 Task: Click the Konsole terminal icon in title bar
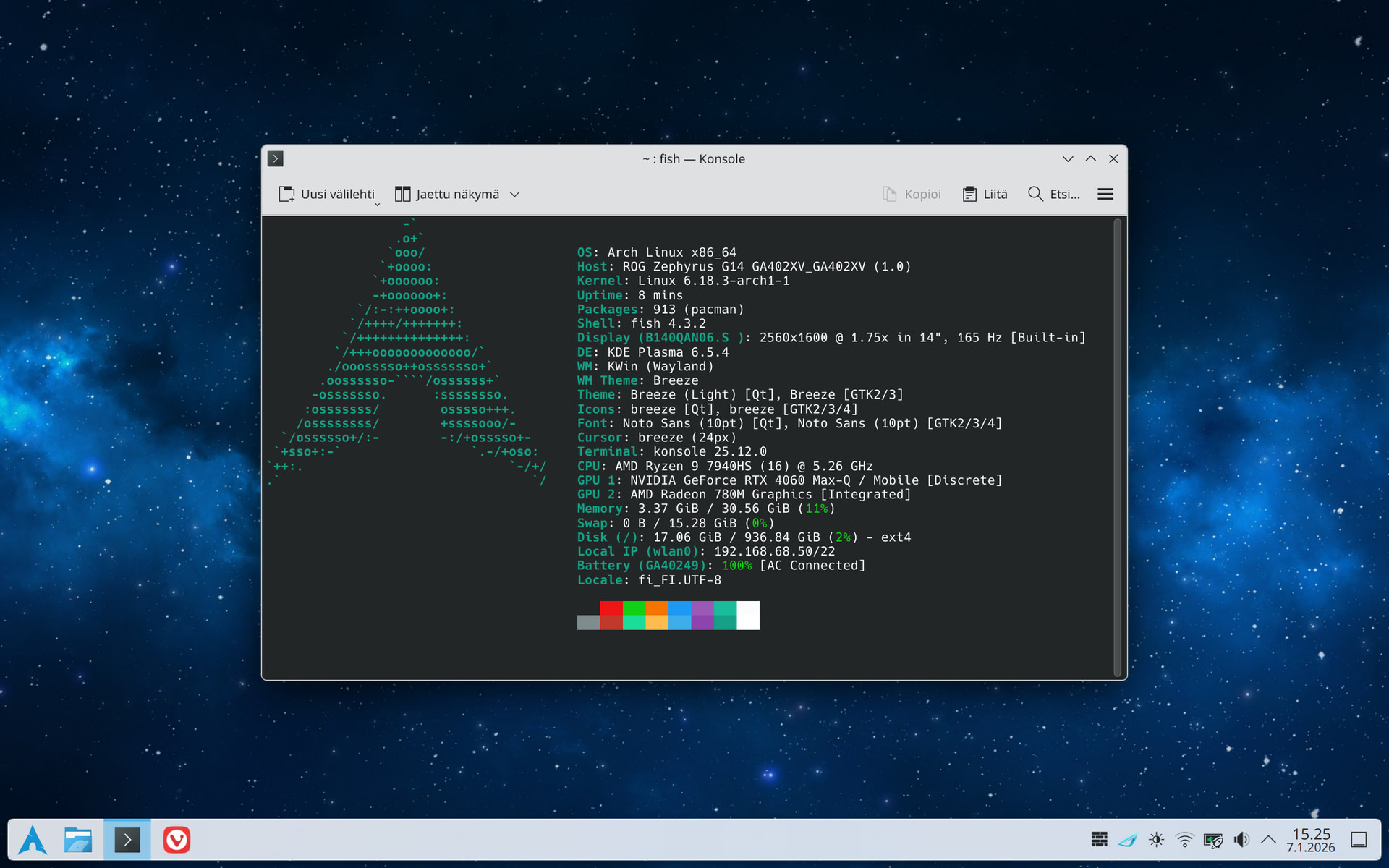(276, 158)
